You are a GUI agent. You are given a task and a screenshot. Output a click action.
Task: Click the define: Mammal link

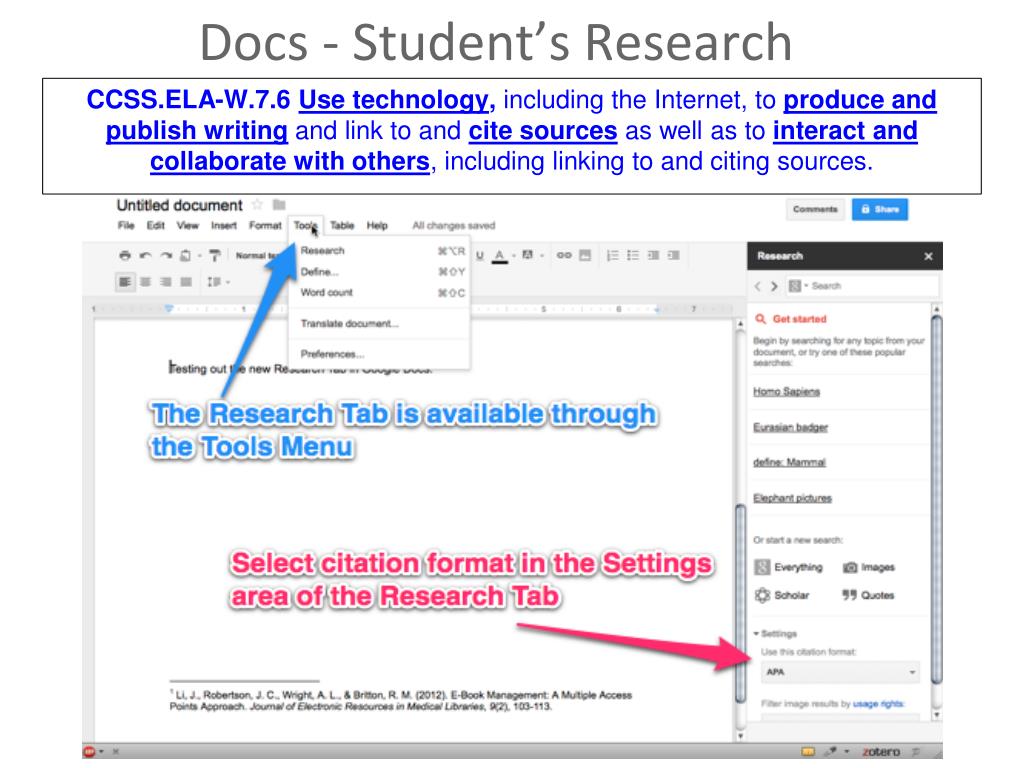pyautogui.click(x=789, y=462)
